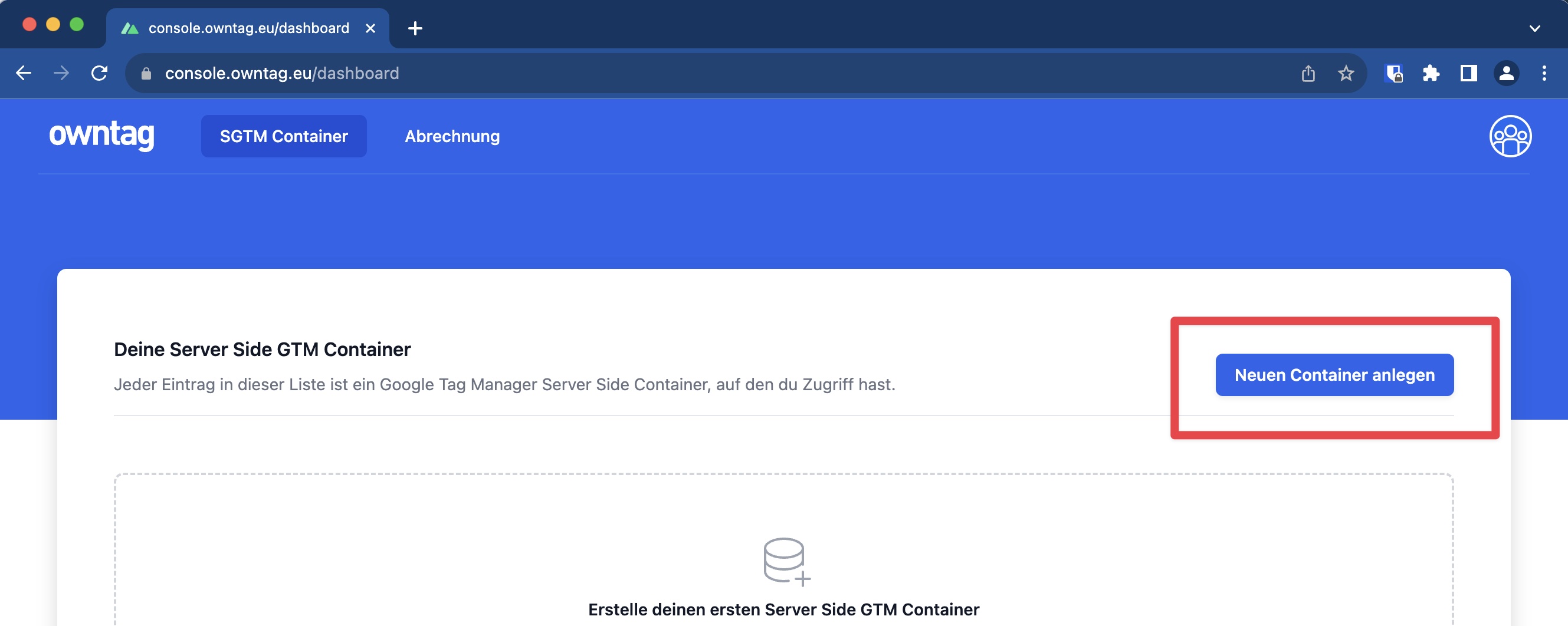Screen dimensions: 1568x626
Task: Open the share page icon
Action: tap(1307, 74)
